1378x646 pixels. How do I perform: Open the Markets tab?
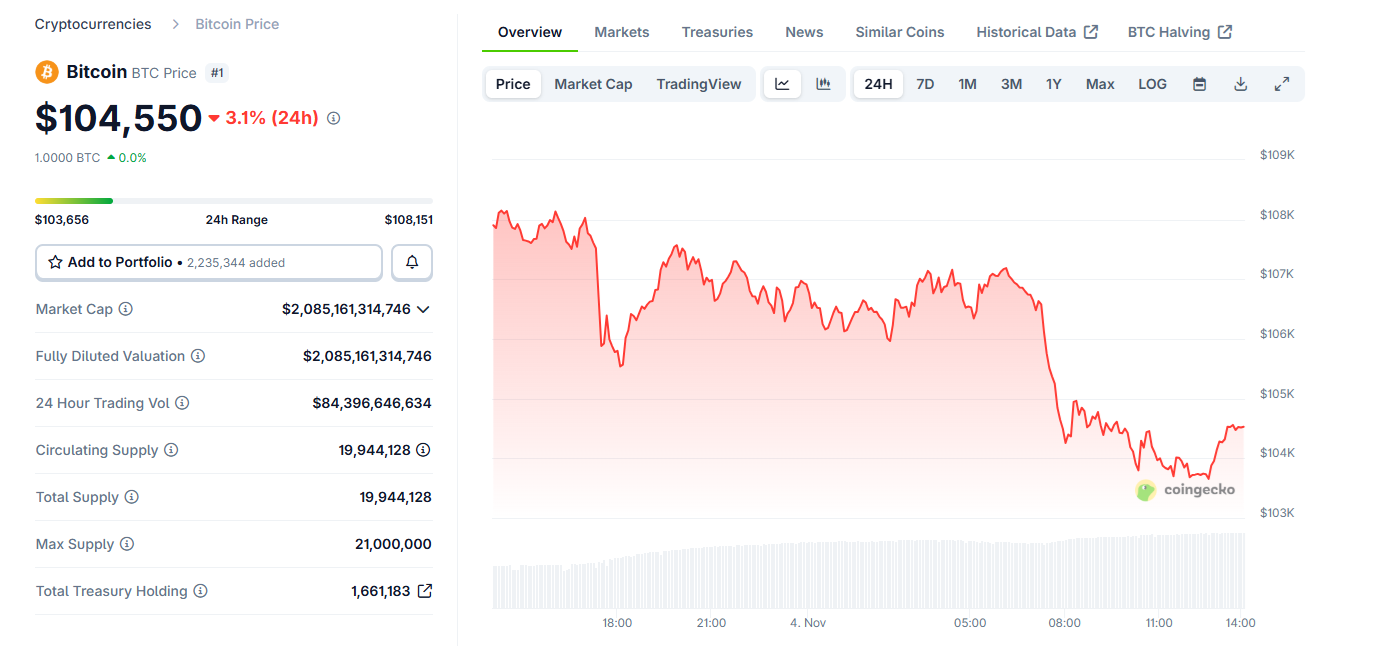[x=621, y=32]
